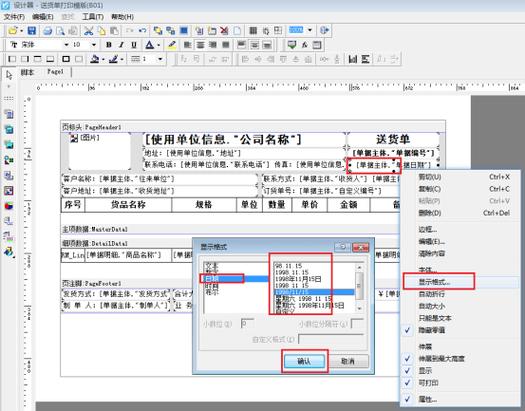Viewport: 525px width, 411px height.
Task: Click the 取消 button in the dialog
Action: [348, 361]
